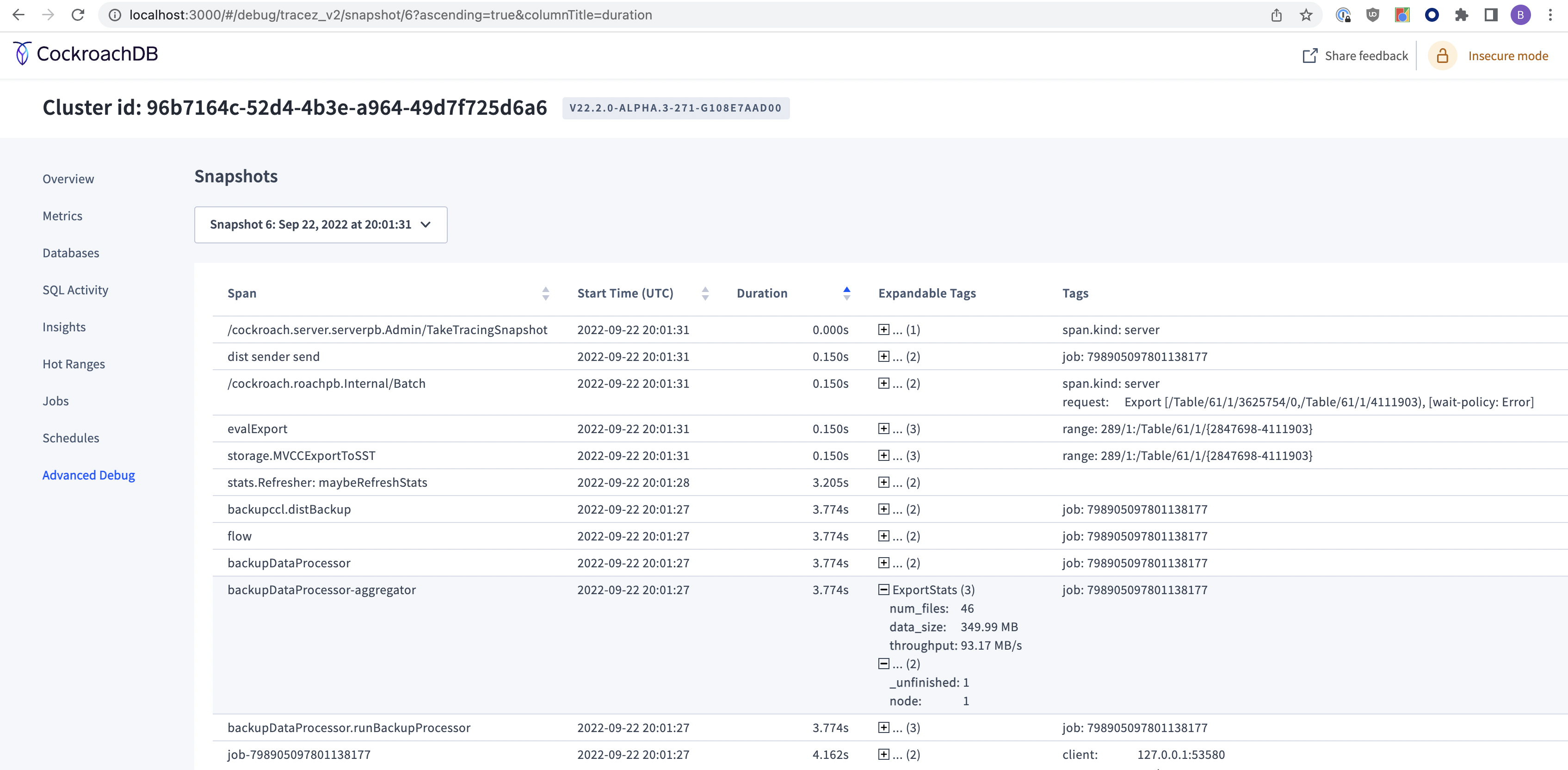Sort by Start Time (UTC) arrows
The image size is (1568, 770).
point(705,293)
